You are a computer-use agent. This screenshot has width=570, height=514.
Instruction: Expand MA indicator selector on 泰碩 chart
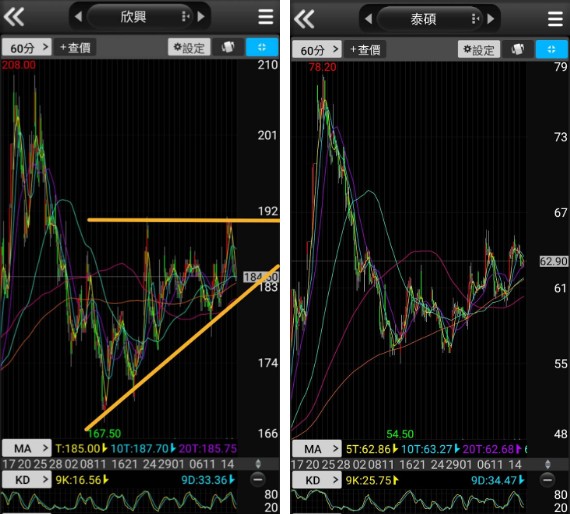(x=317, y=449)
